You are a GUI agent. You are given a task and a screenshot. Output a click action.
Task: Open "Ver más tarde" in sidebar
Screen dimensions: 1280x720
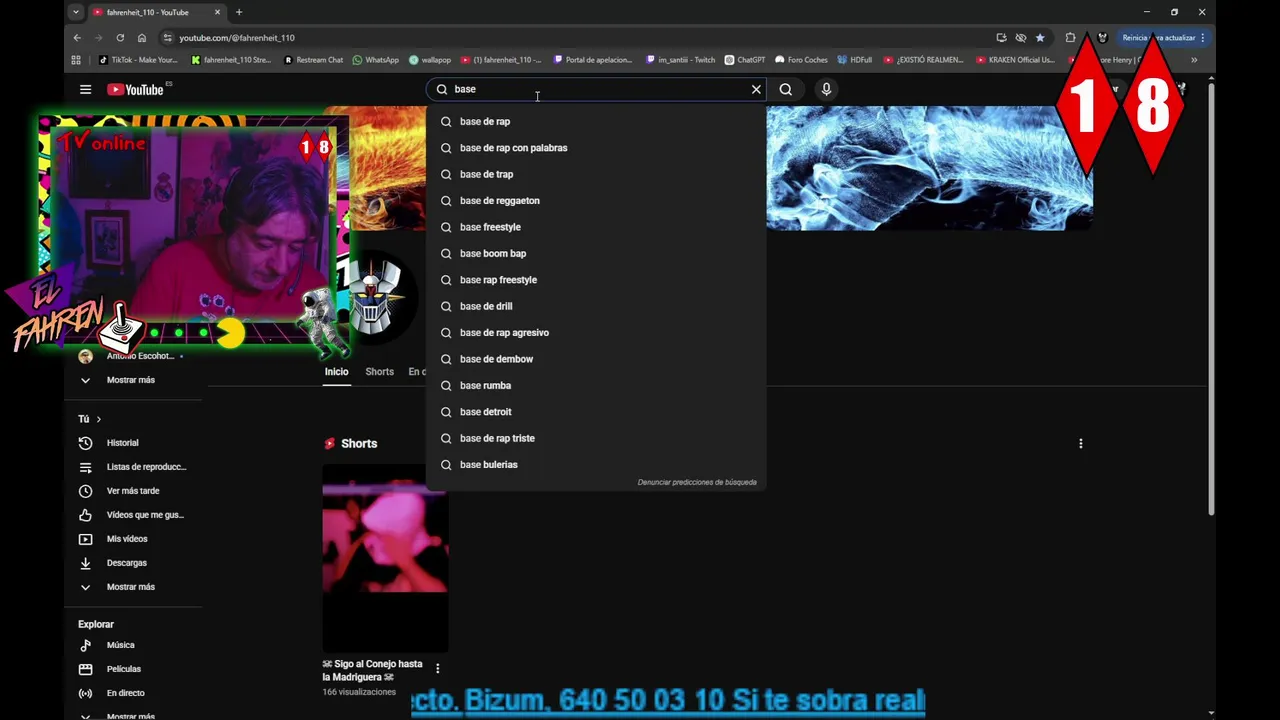coord(133,491)
